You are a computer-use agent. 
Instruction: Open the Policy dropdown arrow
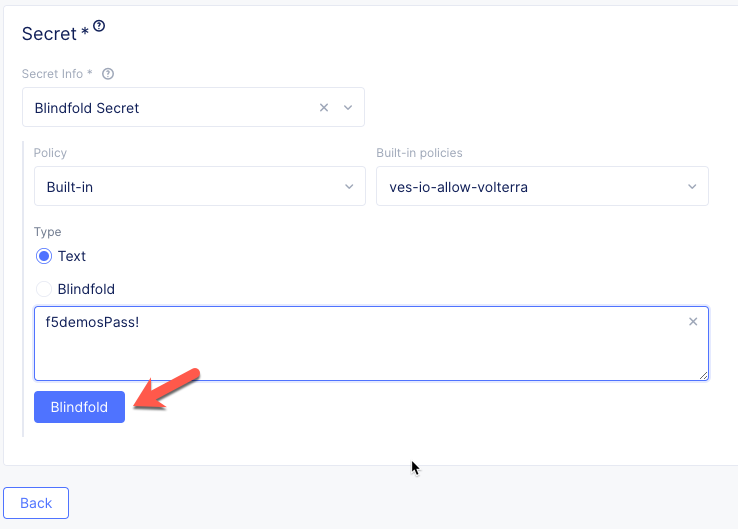click(348, 186)
